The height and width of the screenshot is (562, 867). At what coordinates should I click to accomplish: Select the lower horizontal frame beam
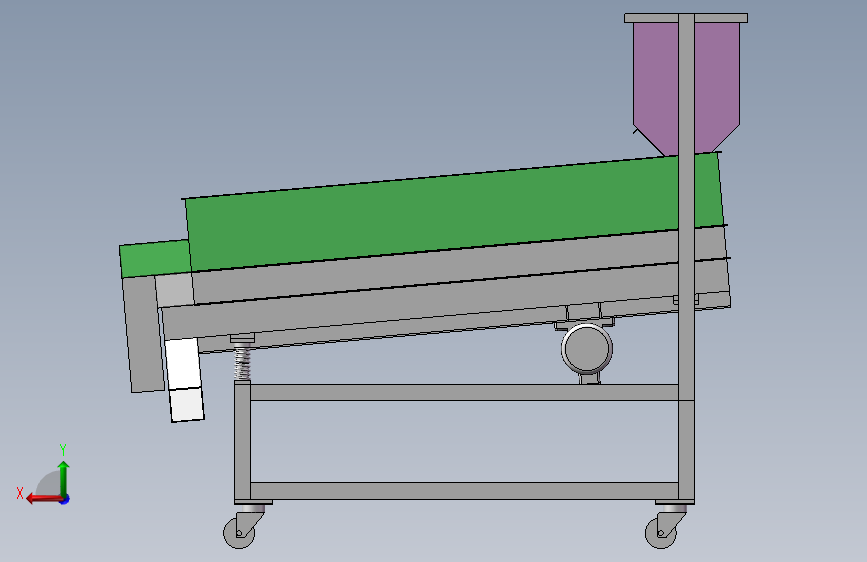[464, 491]
